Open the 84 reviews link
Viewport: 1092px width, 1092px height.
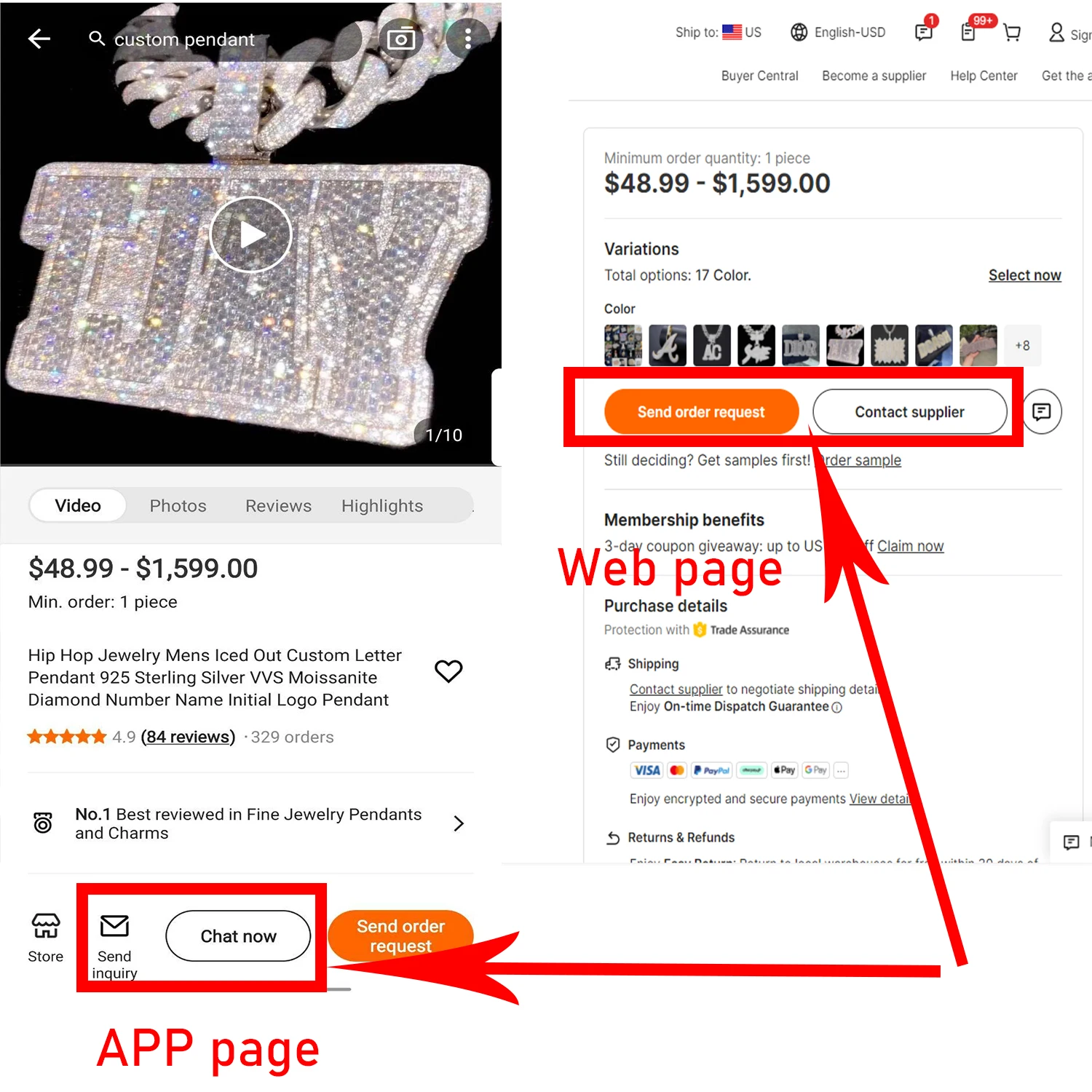189,737
